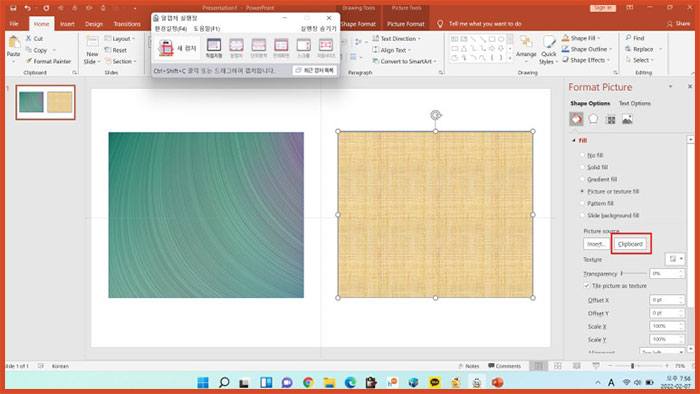Choose No fill radio option
Image resolution: width=700 pixels, height=394 pixels.
click(x=582, y=155)
